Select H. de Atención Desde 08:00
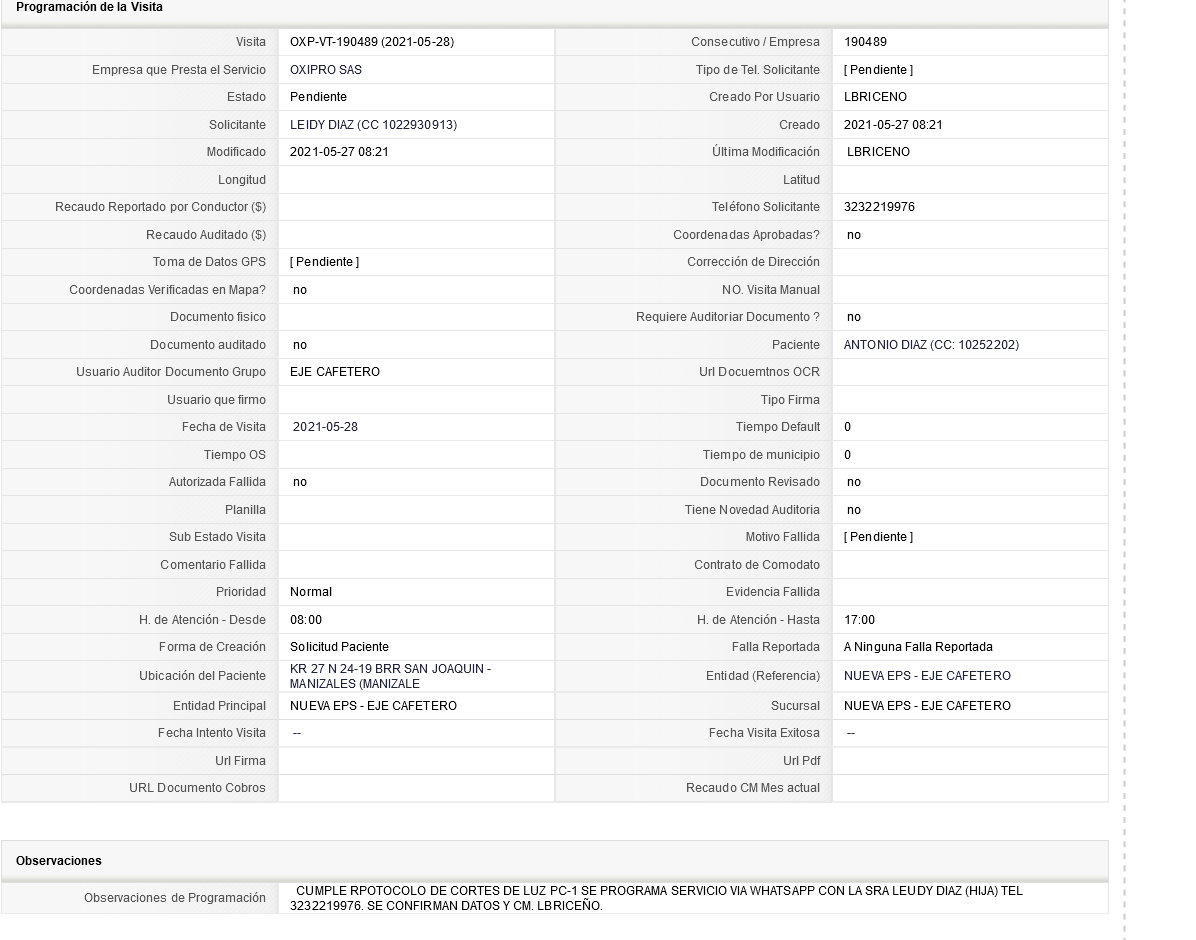Screen dimensions: 1196x940 pos(305,620)
